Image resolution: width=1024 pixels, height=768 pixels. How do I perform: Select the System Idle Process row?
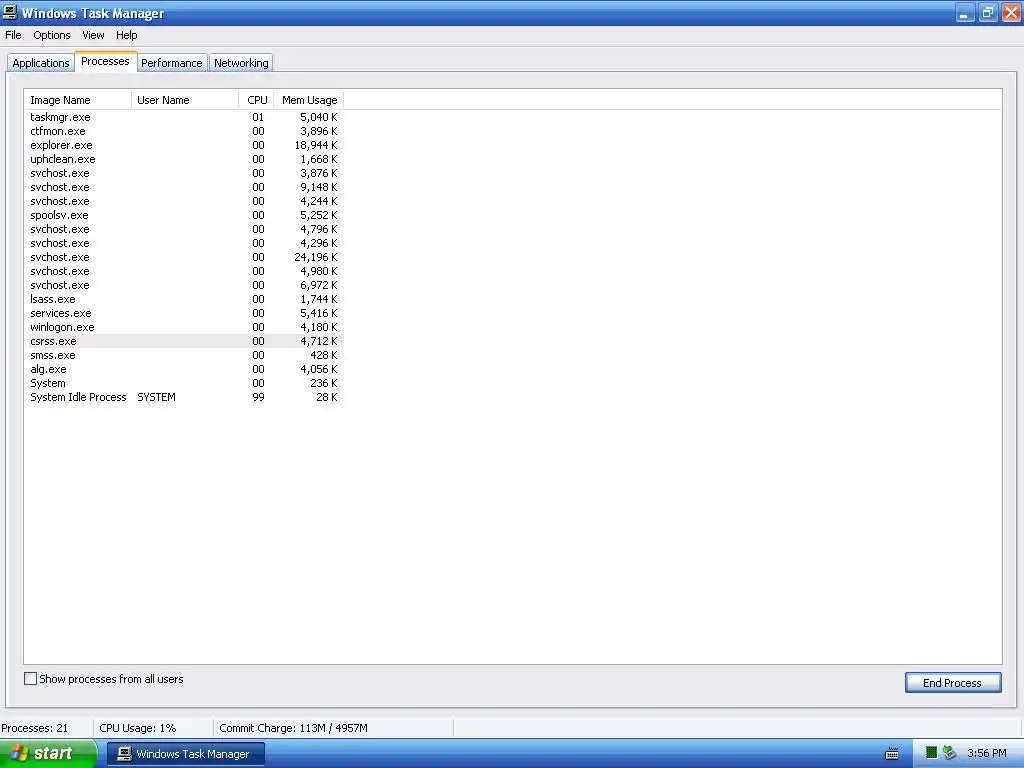point(184,397)
